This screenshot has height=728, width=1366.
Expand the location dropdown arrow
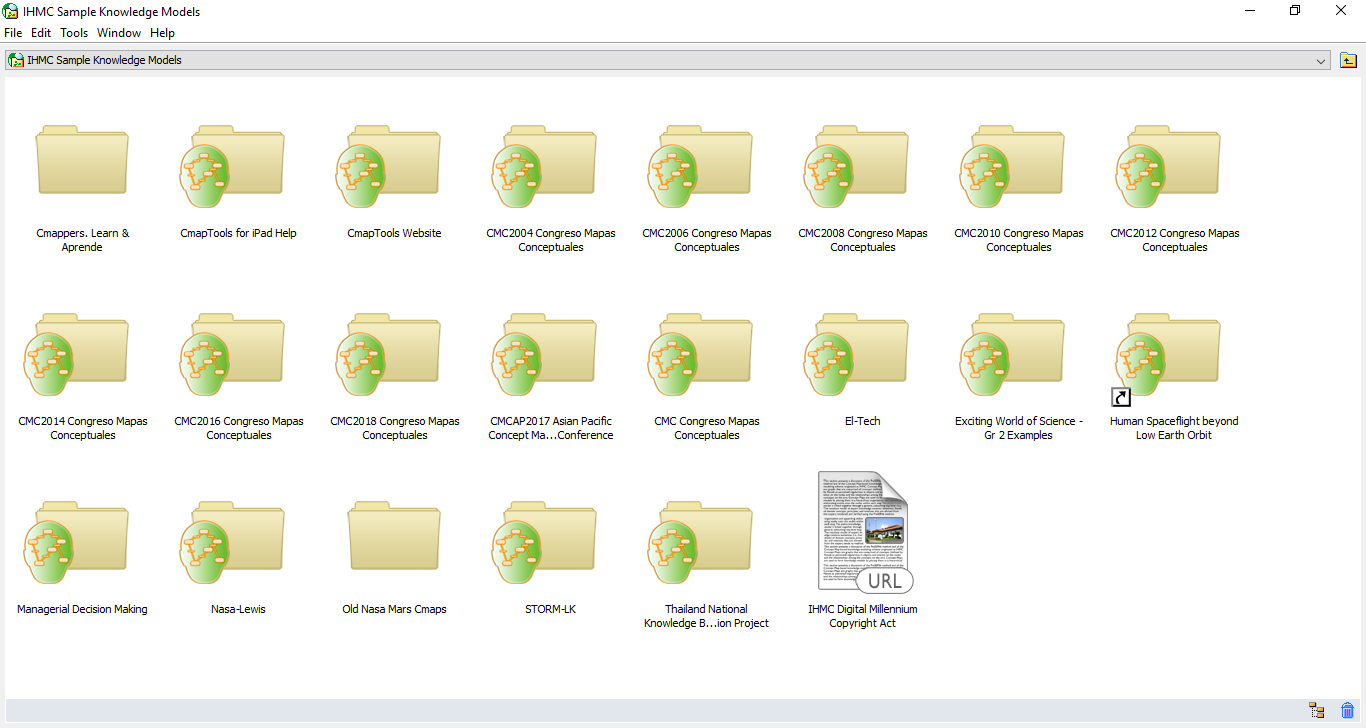tap(1321, 61)
